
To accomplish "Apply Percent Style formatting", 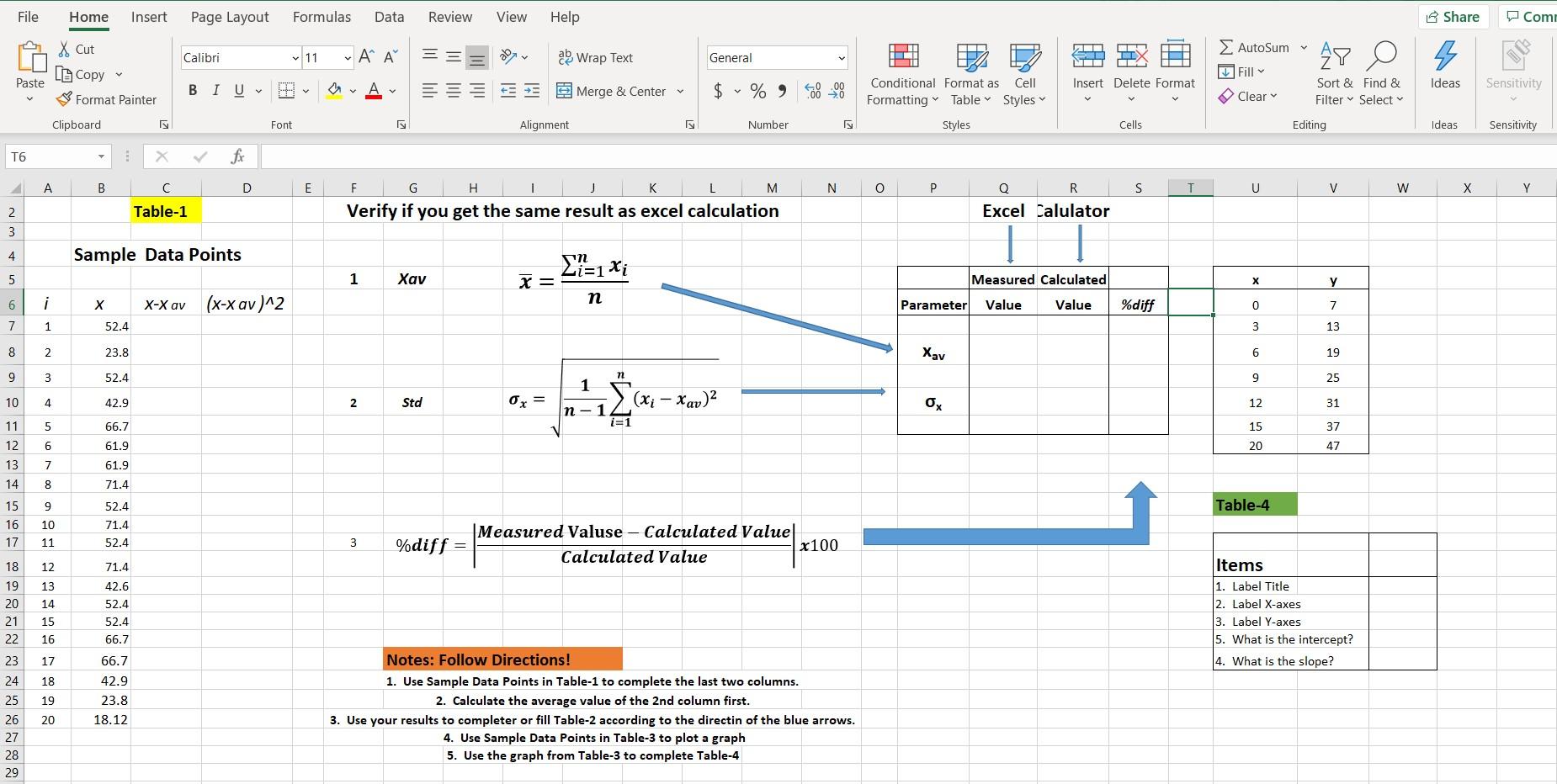I will pos(757,91).
